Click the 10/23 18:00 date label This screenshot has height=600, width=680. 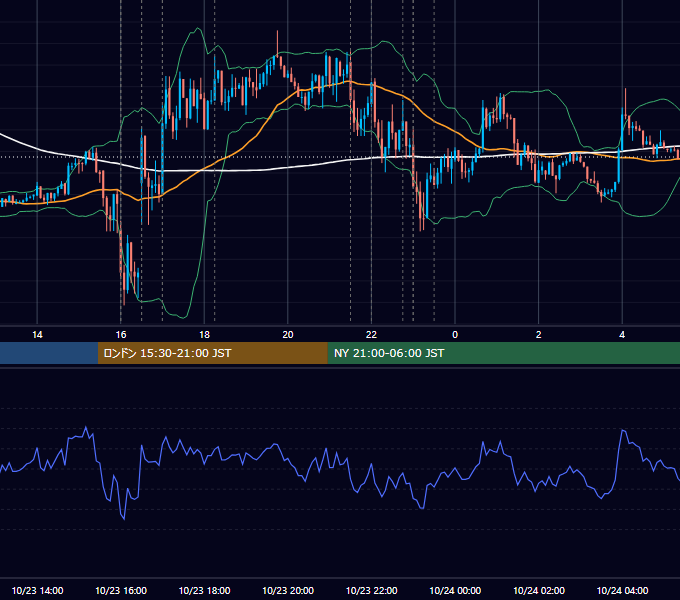pos(204,590)
